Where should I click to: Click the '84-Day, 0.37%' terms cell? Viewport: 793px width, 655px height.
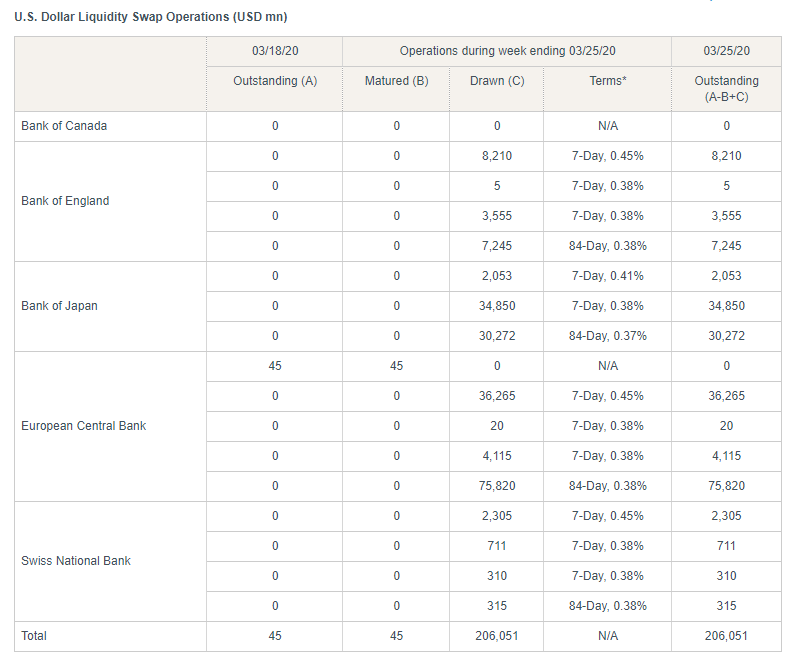point(607,336)
